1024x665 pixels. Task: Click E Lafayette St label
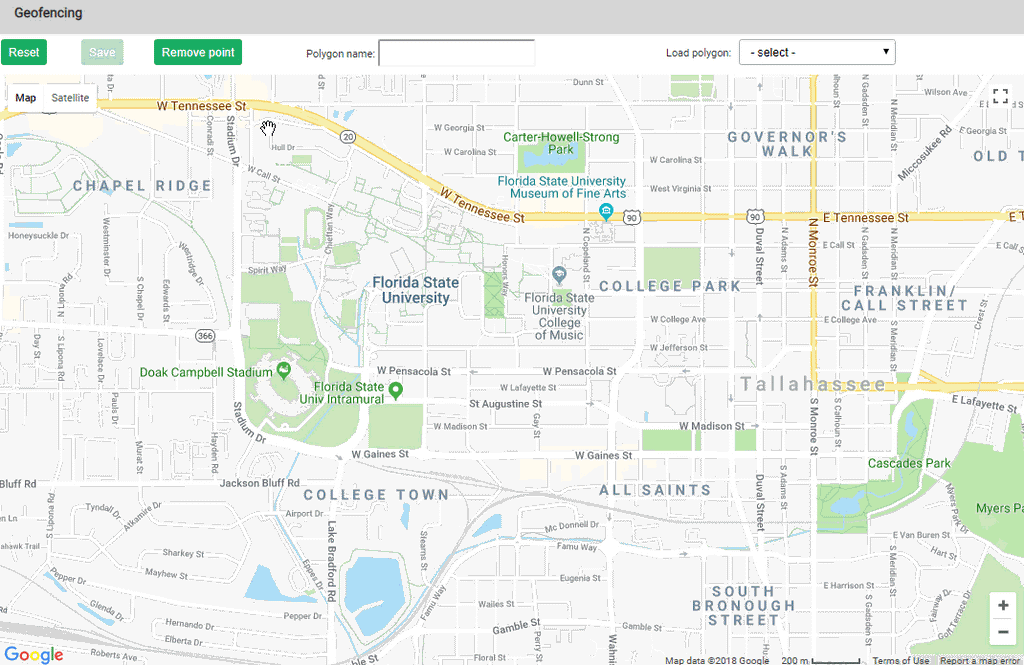[x=984, y=403]
